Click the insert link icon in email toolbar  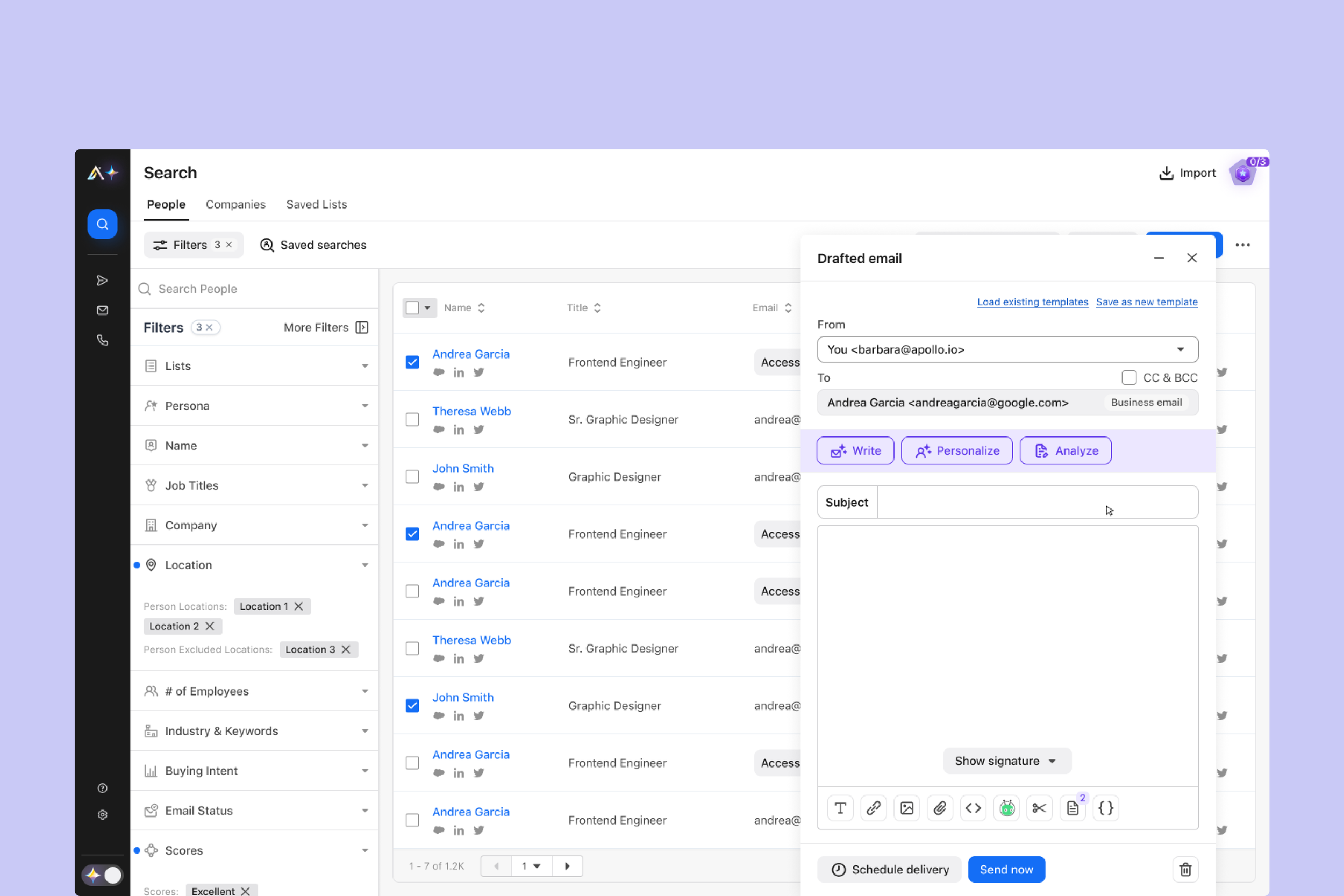pyautogui.click(x=873, y=808)
